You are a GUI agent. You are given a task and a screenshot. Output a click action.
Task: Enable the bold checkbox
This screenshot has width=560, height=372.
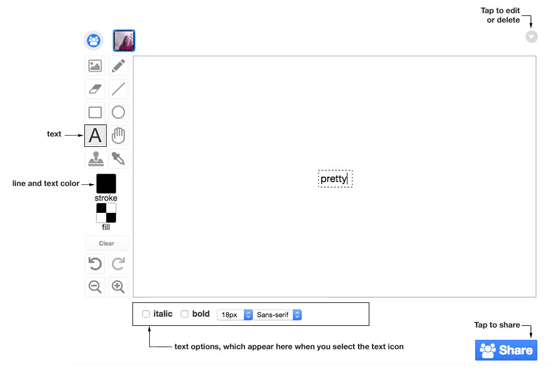[184, 314]
